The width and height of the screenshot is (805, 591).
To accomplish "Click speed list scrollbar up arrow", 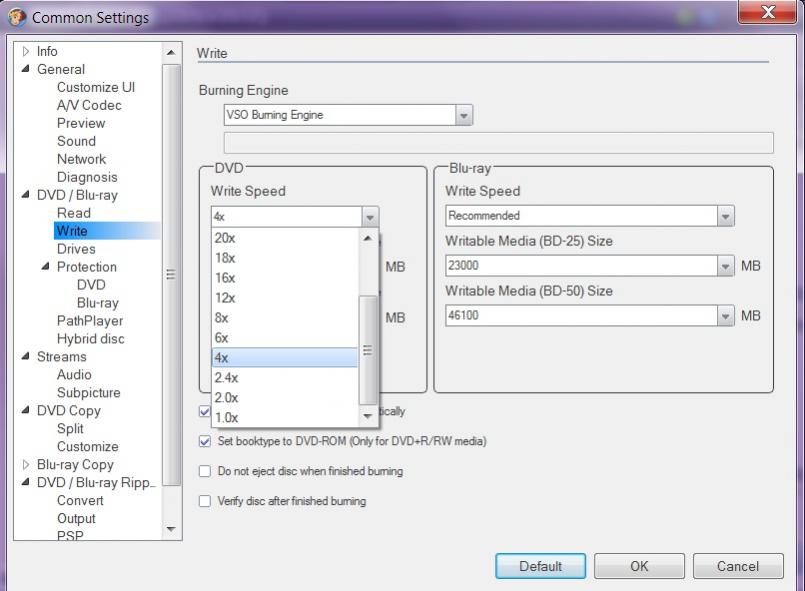I will pyautogui.click(x=368, y=238).
